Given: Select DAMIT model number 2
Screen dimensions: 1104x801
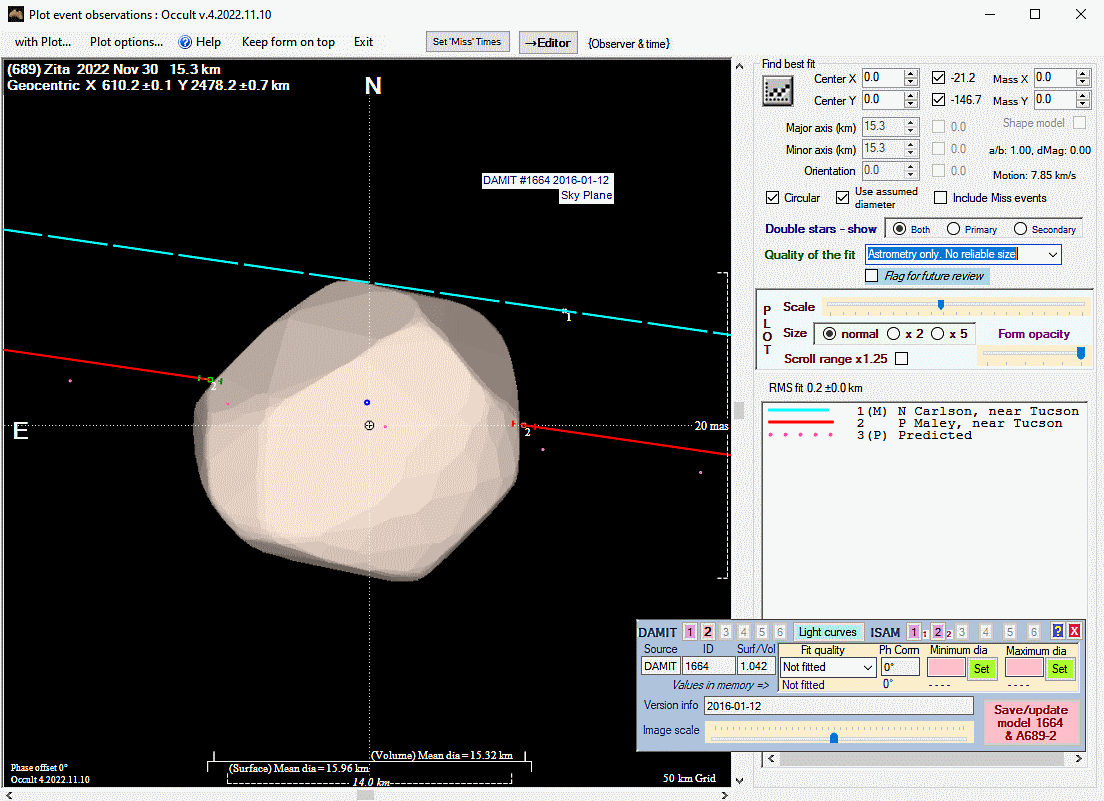Looking at the screenshot, I should point(708,632).
